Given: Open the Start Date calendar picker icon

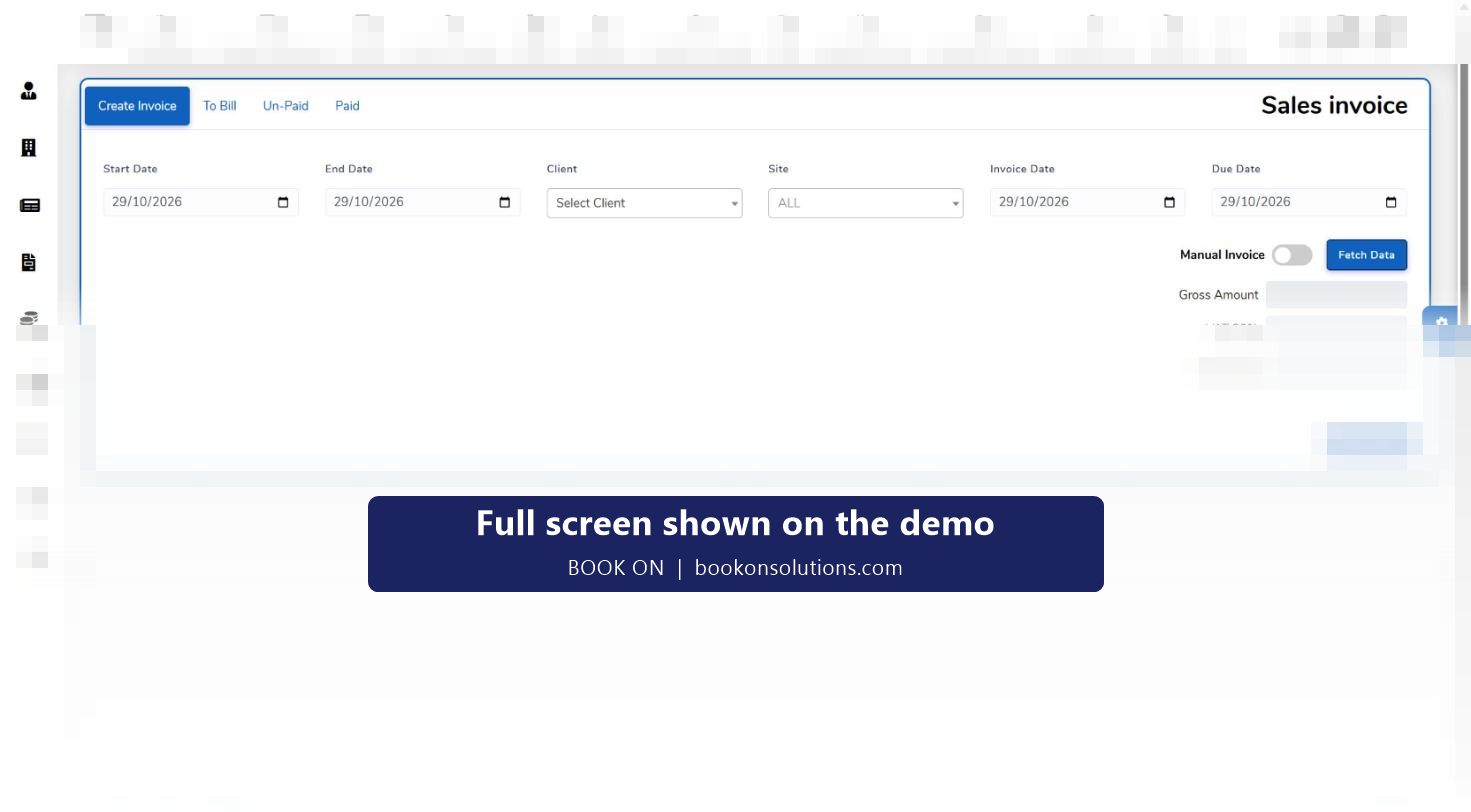Looking at the screenshot, I should (x=283, y=202).
